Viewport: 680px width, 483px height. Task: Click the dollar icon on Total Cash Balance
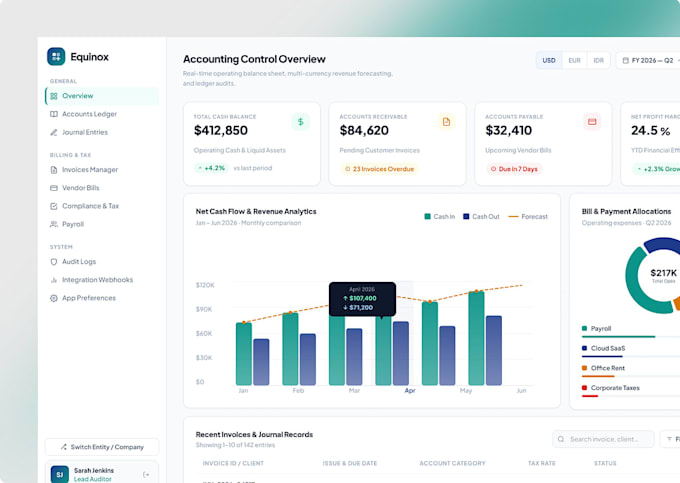tap(301, 122)
